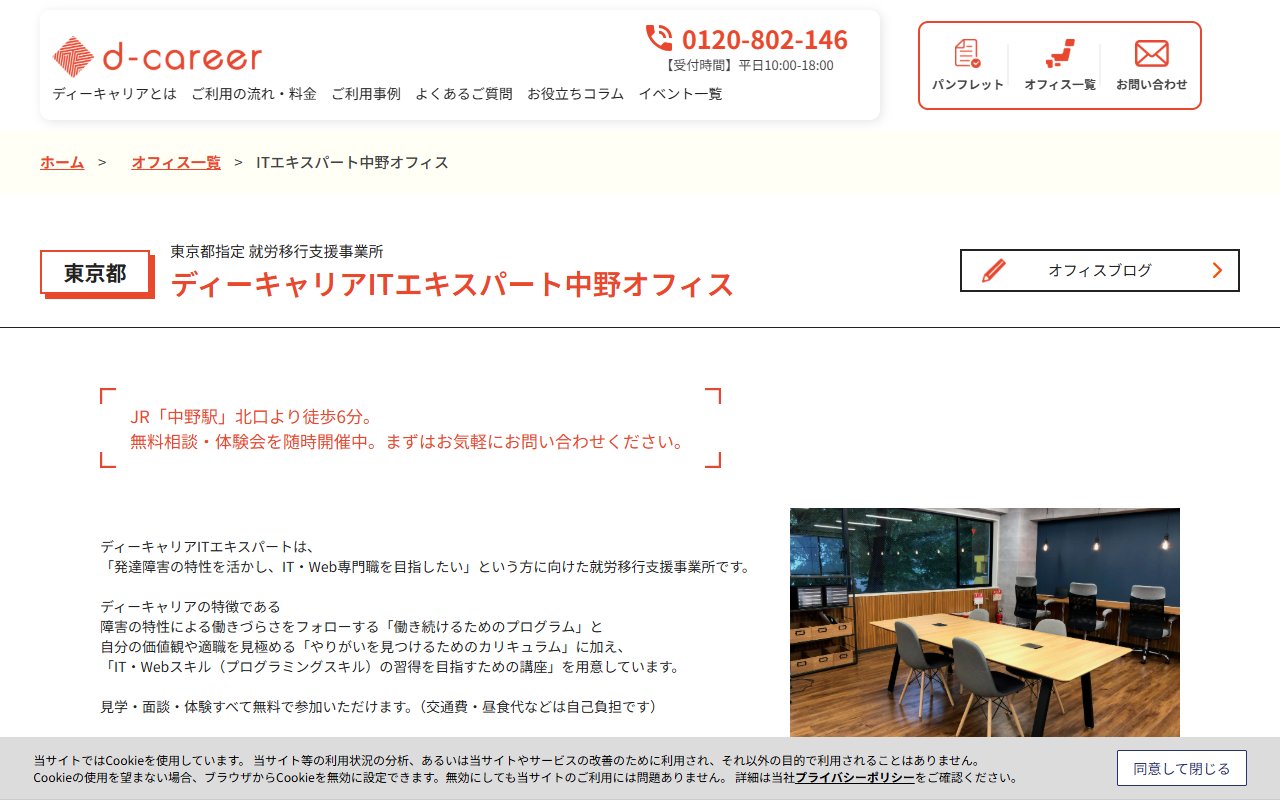Click 【受付時間】平日10:00-18:00 text
This screenshot has height=800, width=1280.
748,65
